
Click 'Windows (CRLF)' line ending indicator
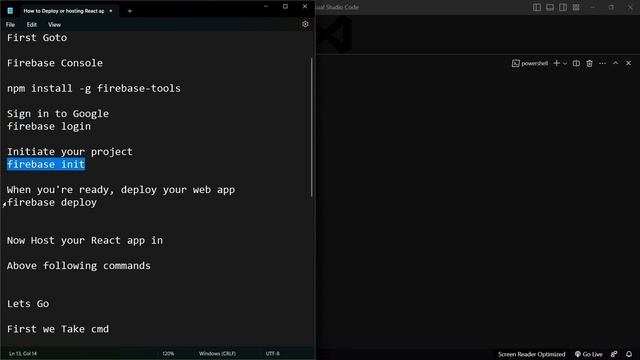coord(217,353)
